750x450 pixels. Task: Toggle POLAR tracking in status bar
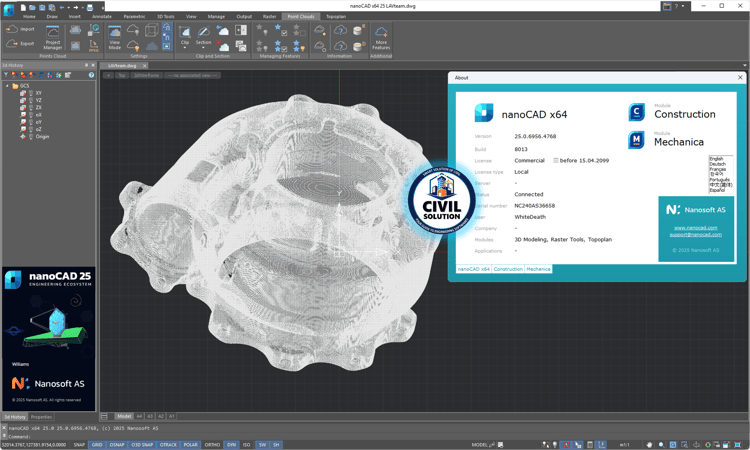tap(190, 445)
